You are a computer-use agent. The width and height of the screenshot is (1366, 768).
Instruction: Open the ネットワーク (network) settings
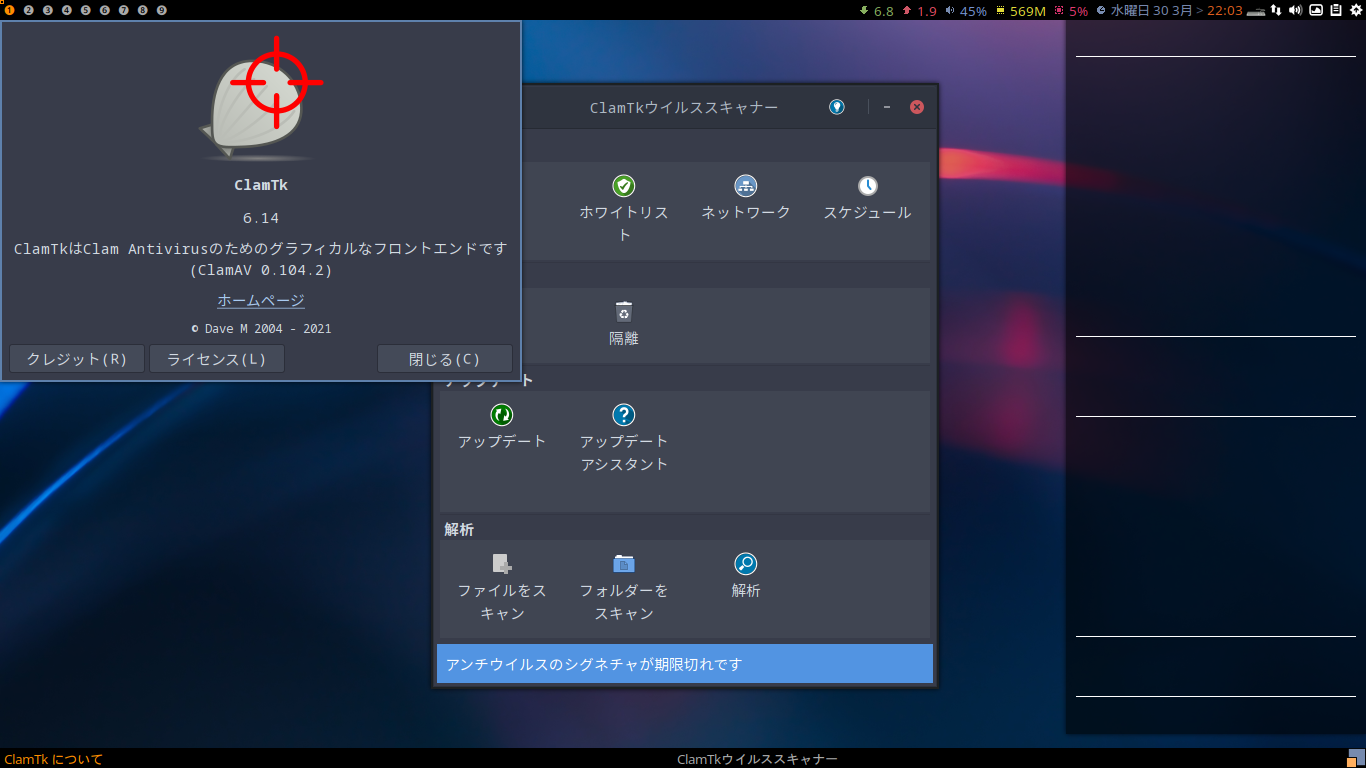tap(746, 199)
